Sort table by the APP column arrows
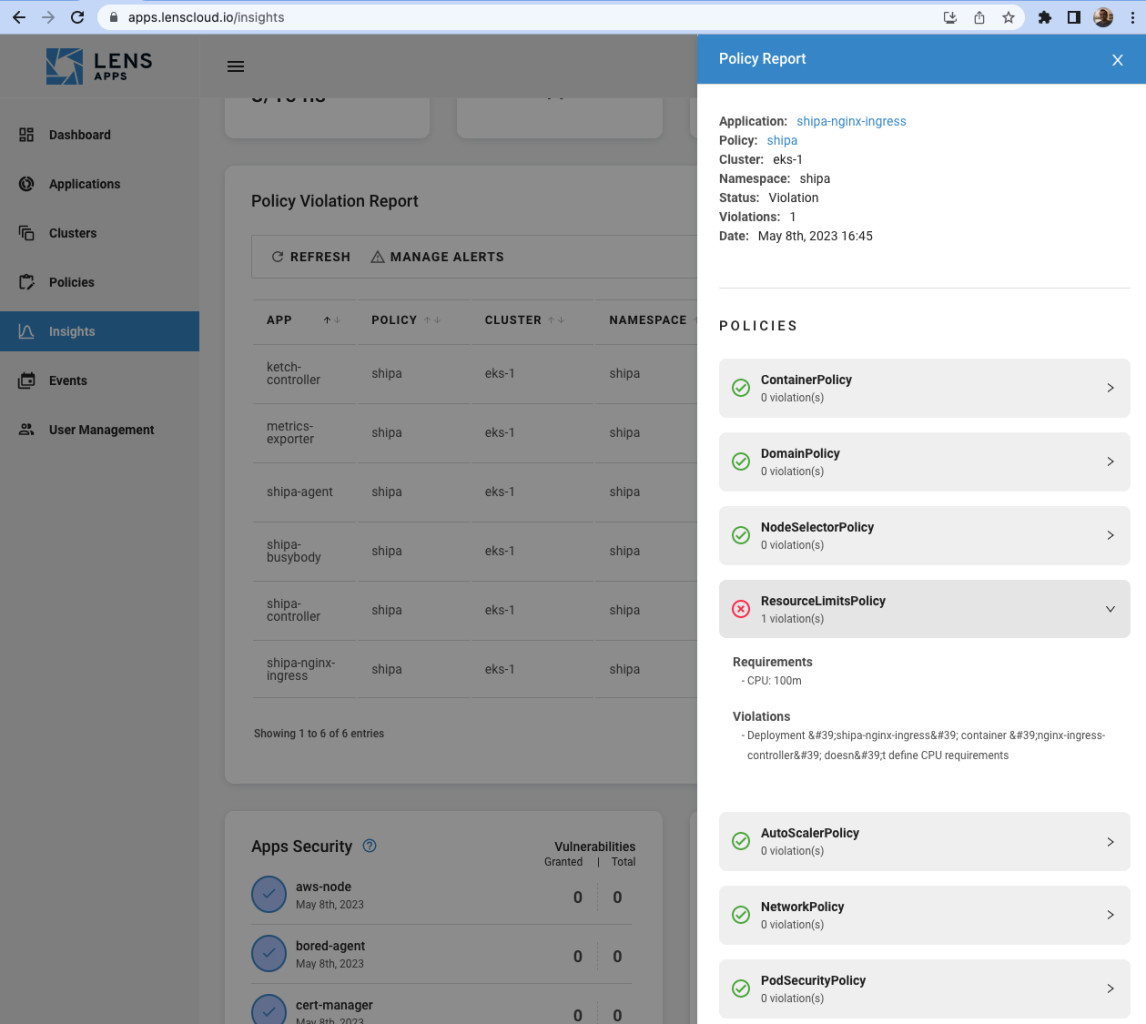The image size is (1146, 1024). click(332, 320)
